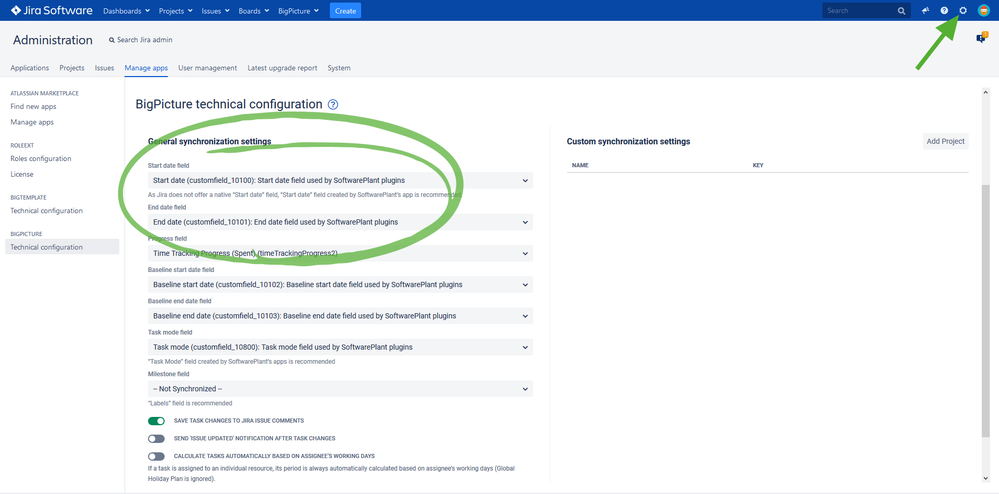
Task: Open the settings gear menu
Action: point(963,11)
